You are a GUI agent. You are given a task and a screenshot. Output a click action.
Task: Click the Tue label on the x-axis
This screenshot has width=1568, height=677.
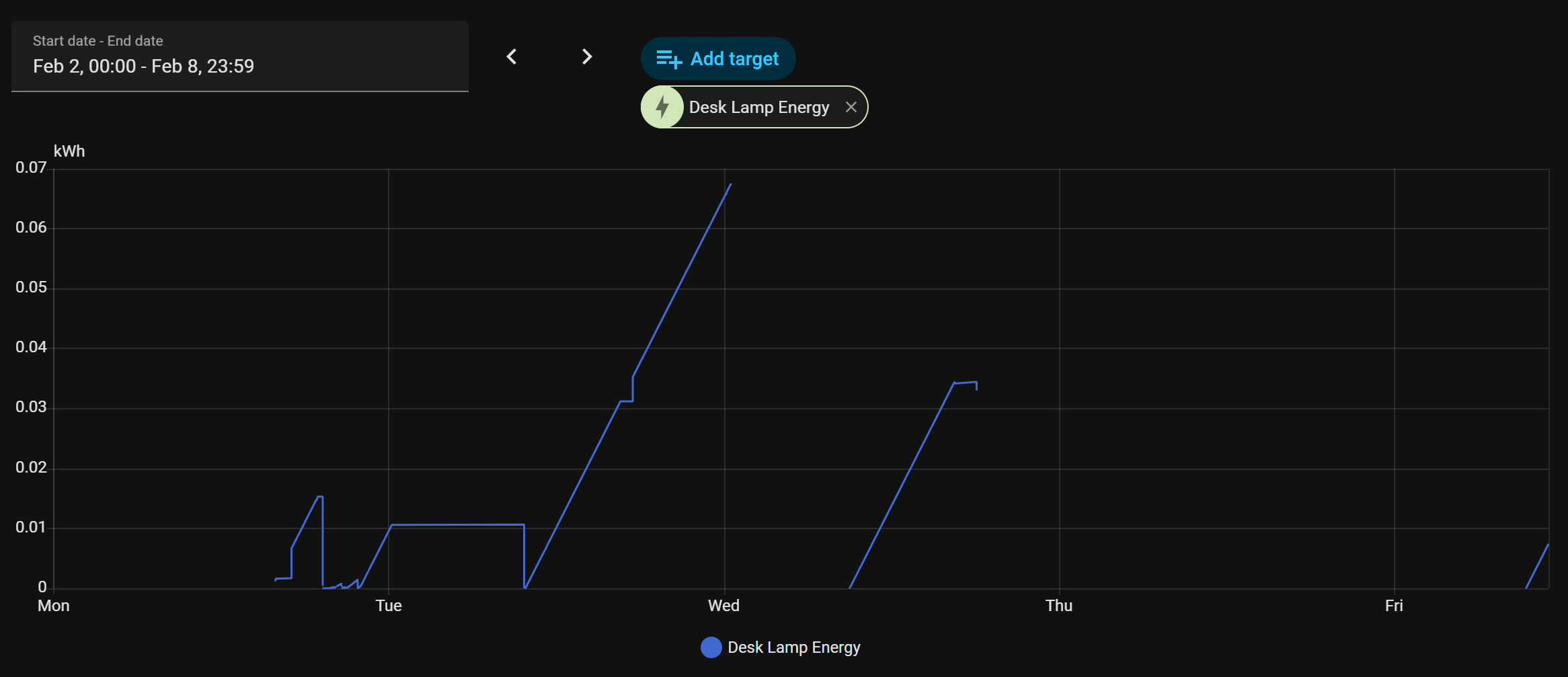pyautogui.click(x=389, y=606)
